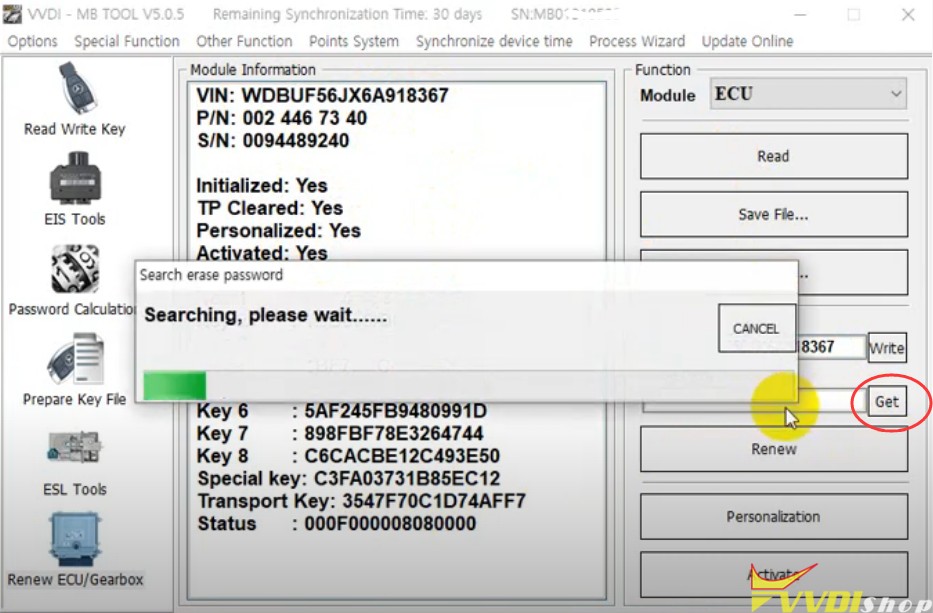This screenshot has height=613, width=933.
Task: Click the VVDI app title bar icon
Action: (x=12, y=14)
